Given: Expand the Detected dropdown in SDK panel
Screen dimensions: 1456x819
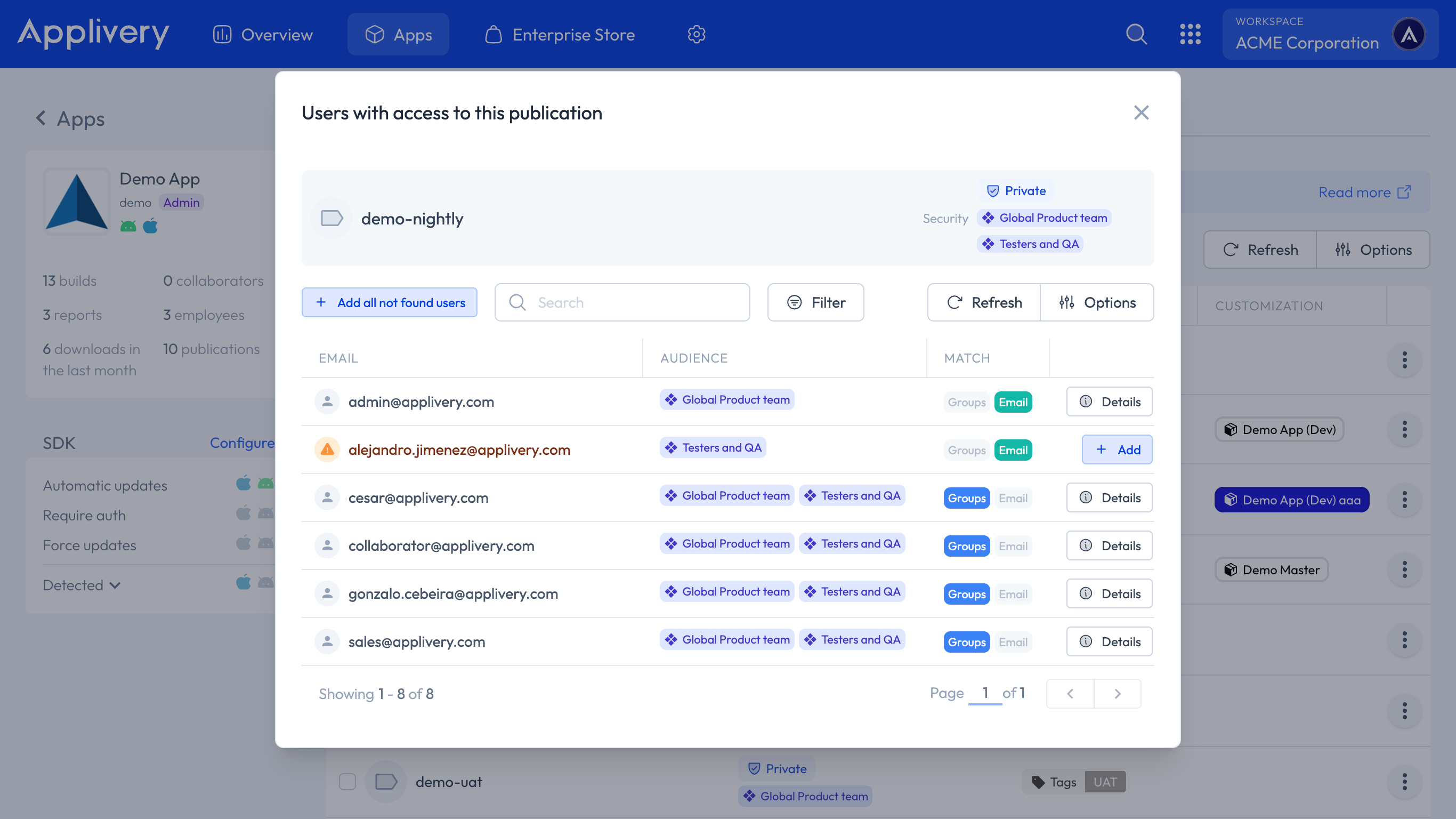Looking at the screenshot, I should tap(82, 585).
